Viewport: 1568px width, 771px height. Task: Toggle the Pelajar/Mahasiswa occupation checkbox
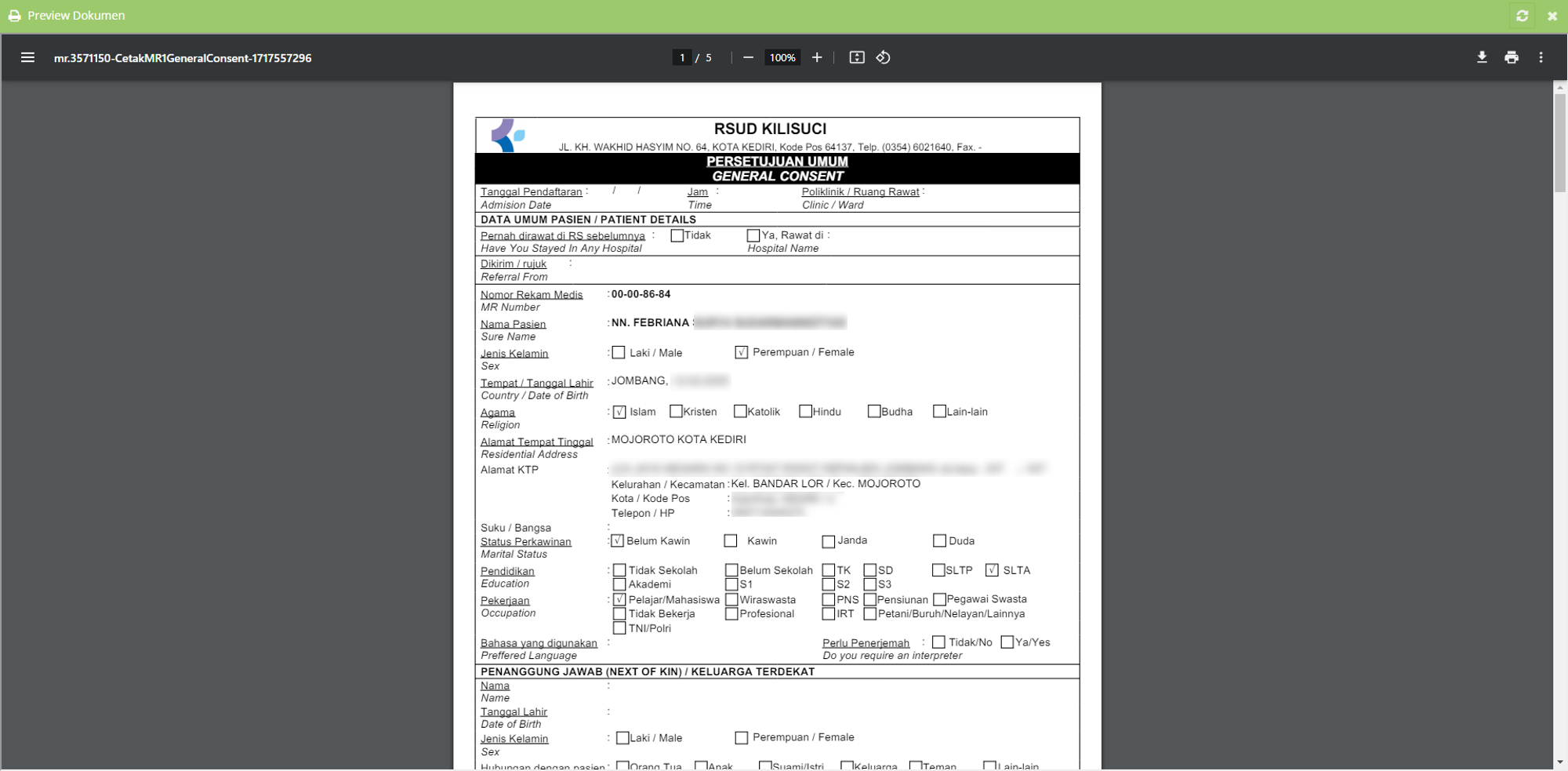(x=619, y=600)
